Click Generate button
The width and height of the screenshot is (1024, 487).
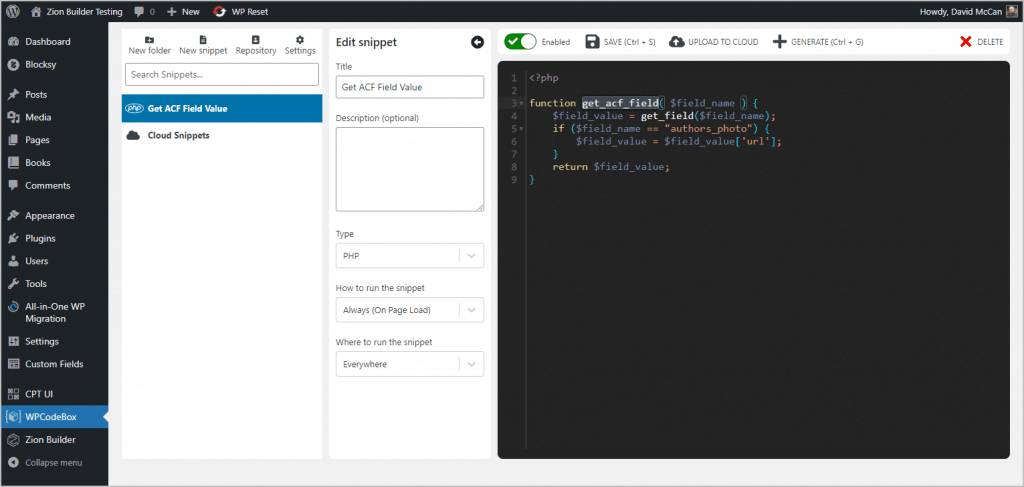click(818, 42)
